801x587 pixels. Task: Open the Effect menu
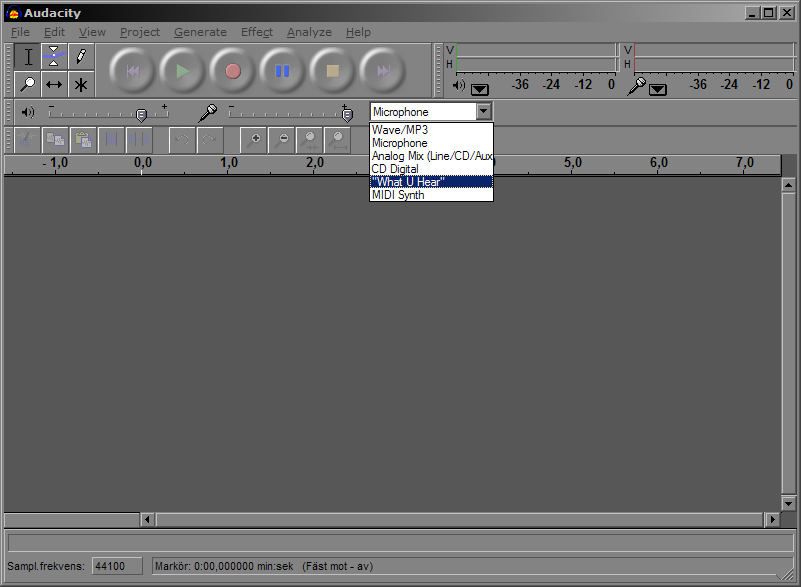pyautogui.click(x=256, y=32)
